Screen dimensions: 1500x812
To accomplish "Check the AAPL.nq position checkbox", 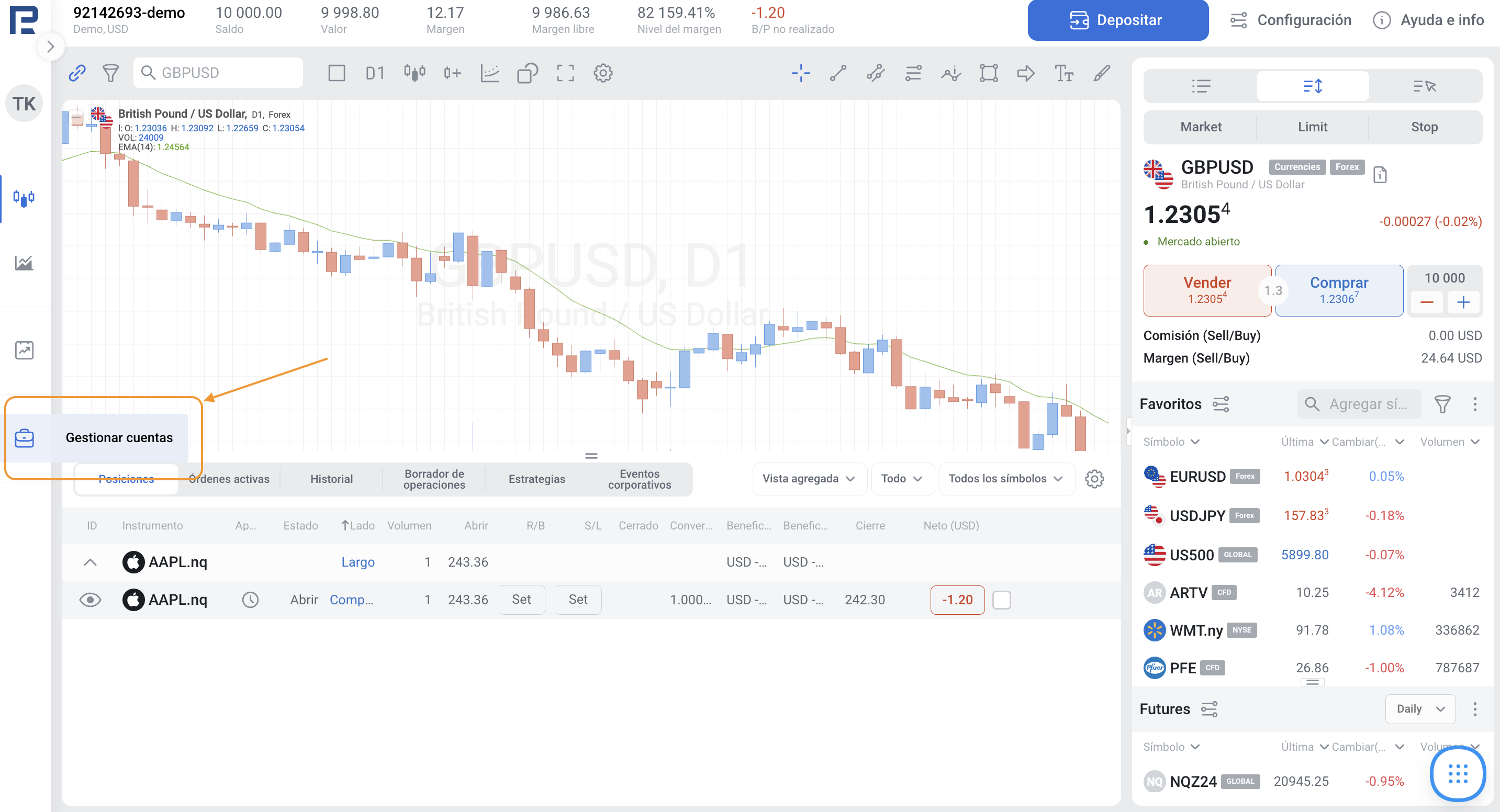I will 1001,600.
